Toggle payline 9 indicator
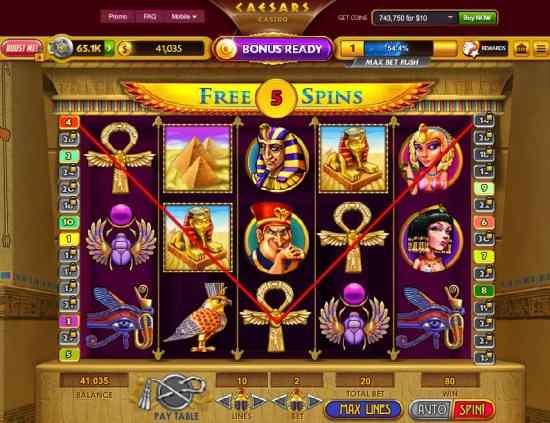550x423 pixels. click(484, 188)
